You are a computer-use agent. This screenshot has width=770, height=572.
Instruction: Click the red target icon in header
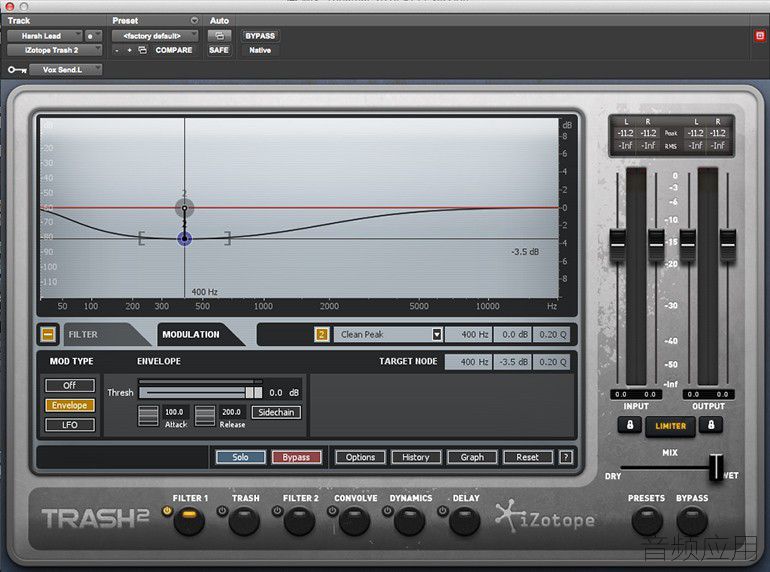760,35
